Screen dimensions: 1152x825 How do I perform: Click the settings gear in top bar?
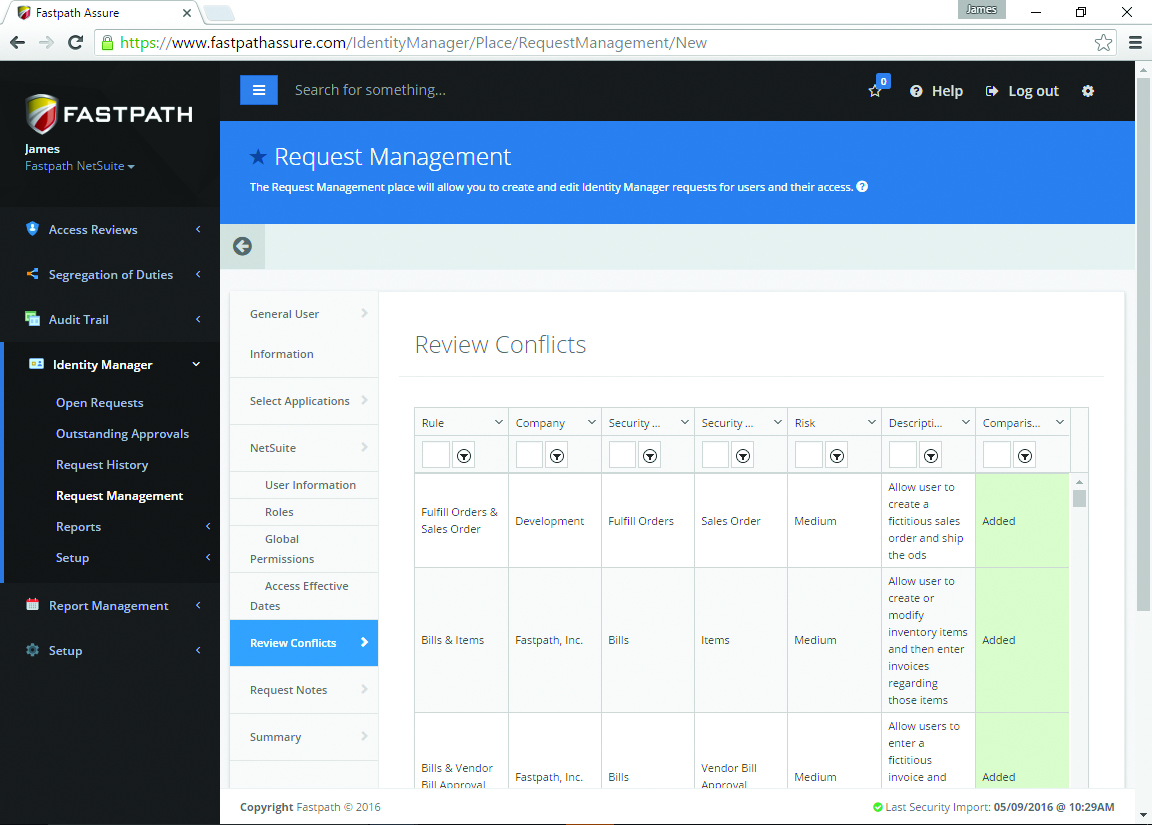(1088, 90)
